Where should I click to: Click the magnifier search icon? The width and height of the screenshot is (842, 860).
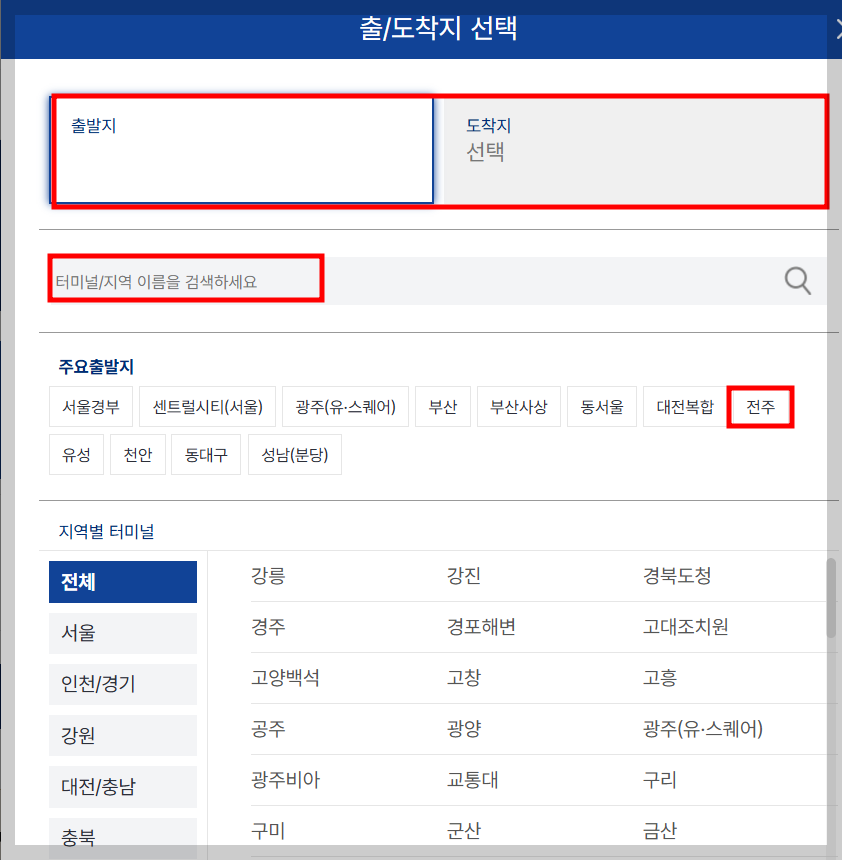point(798,281)
